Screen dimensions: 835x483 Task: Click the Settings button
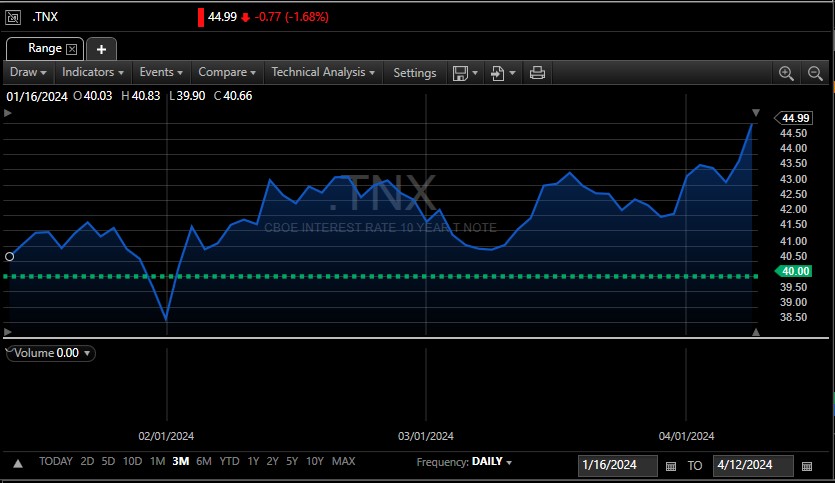pyautogui.click(x=414, y=72)
